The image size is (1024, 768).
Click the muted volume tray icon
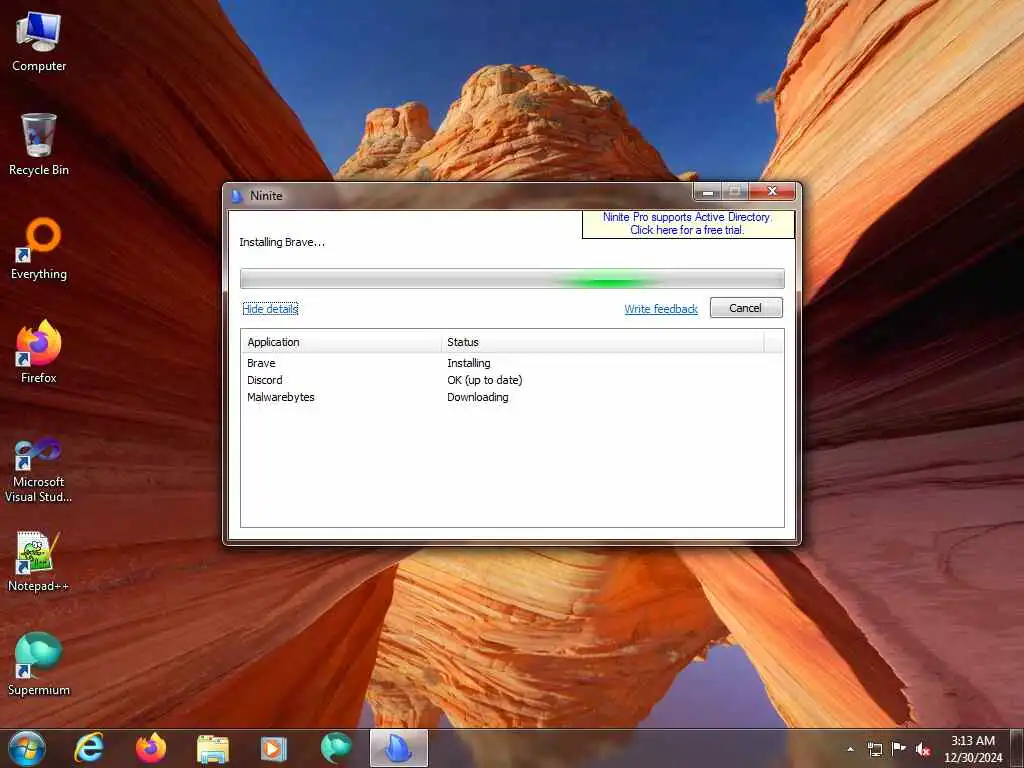click(923, 749)
